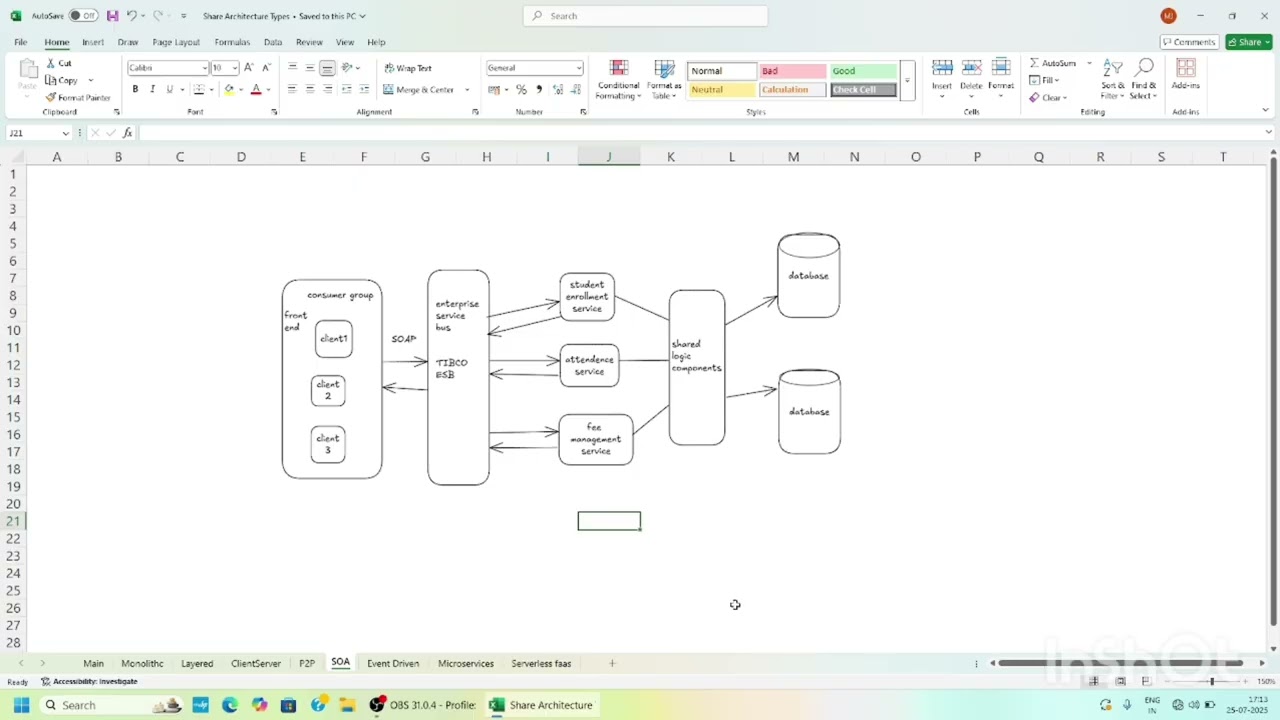Image resolution: width=1280 pixels, height=720 pixels.
Task: Click the Decrease Font Size icon
Action: click(x=266, y=68)
